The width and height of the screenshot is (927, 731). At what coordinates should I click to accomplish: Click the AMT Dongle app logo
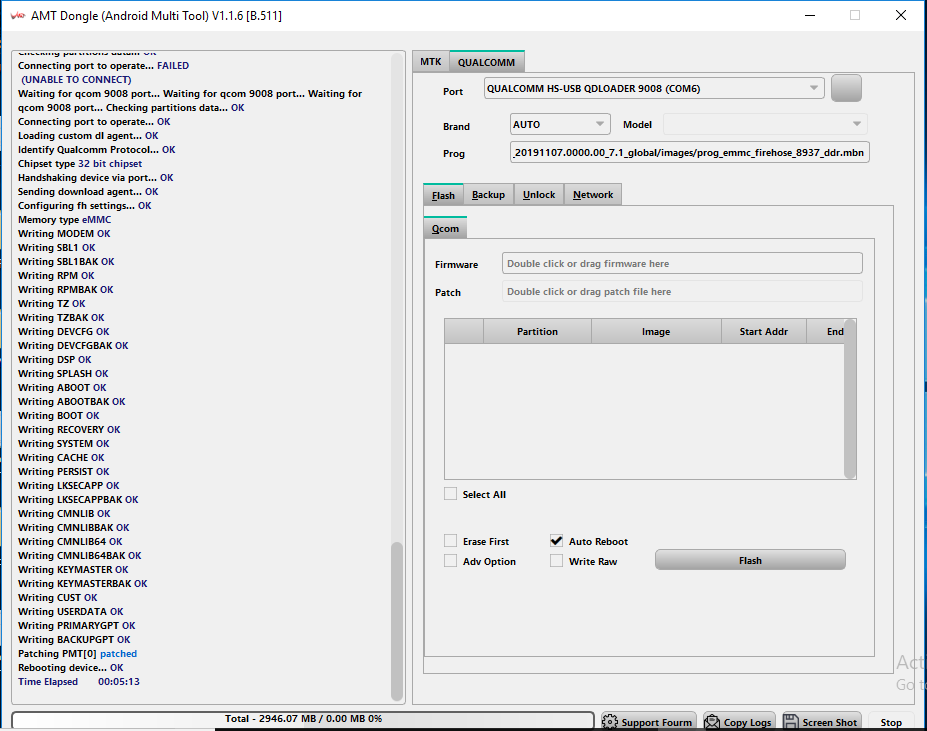18,15
